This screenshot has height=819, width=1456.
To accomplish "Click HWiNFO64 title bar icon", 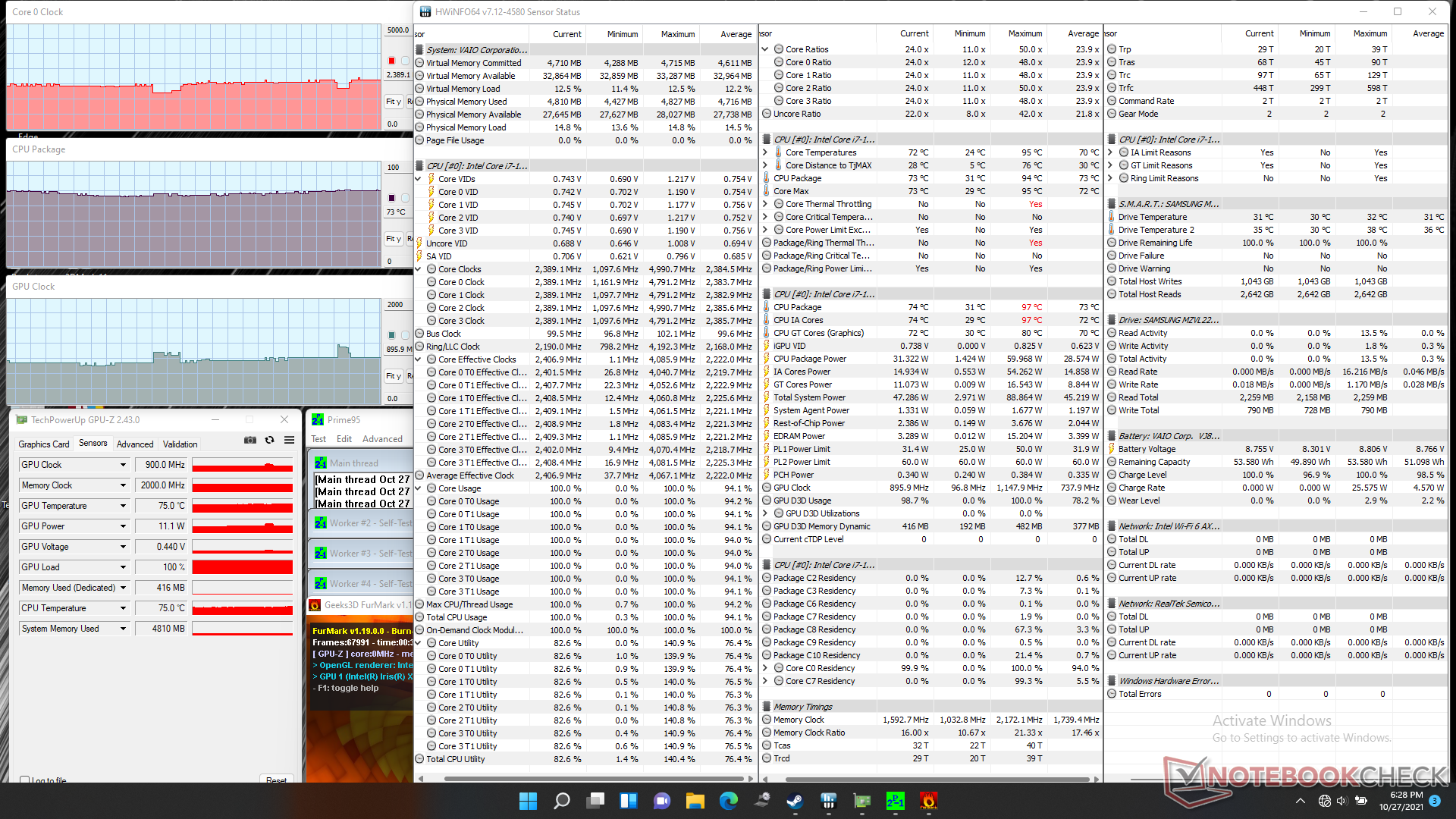I will pyautogui.click(x=425, y=11).
